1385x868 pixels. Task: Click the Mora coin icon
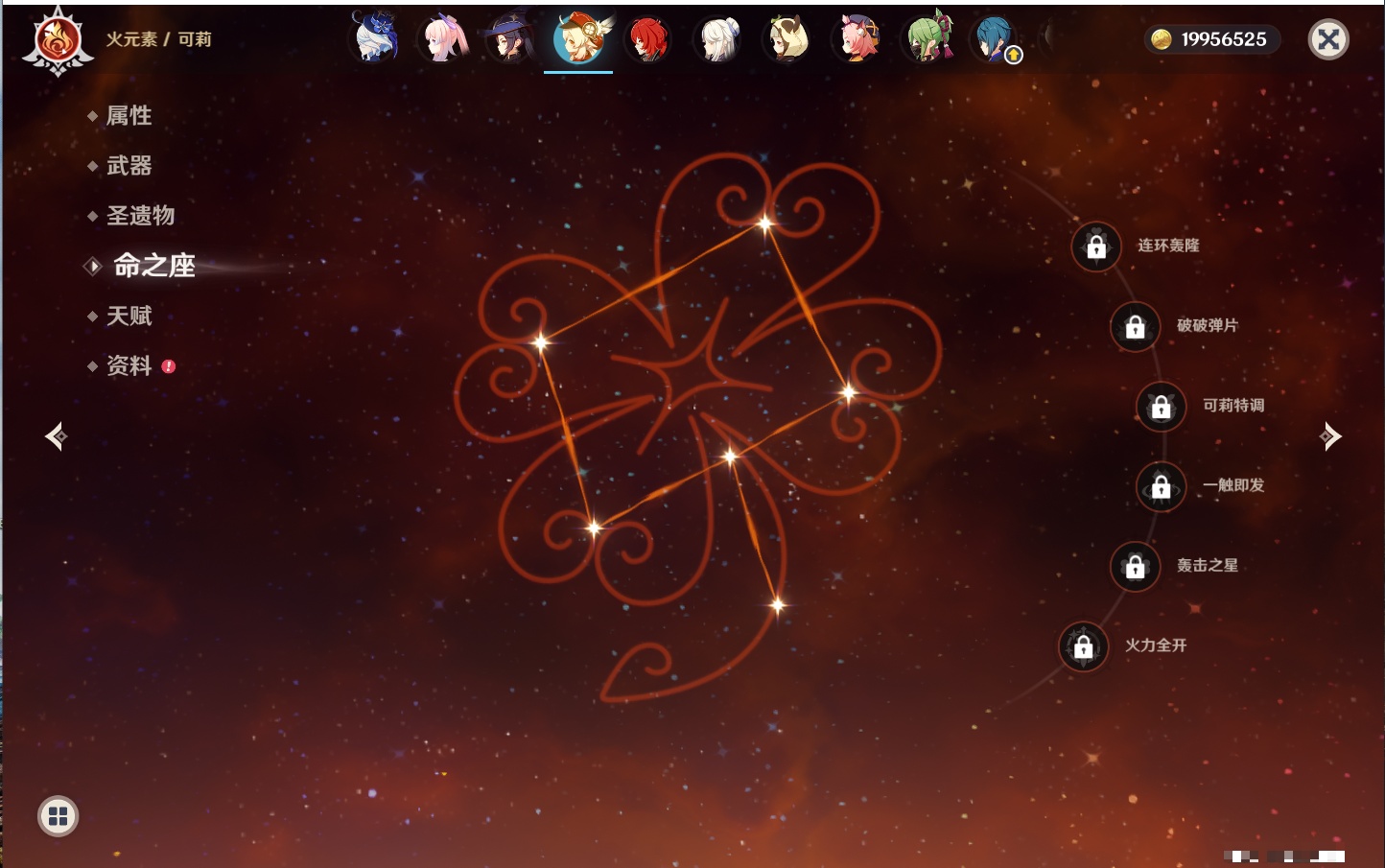coord(1162,39)
